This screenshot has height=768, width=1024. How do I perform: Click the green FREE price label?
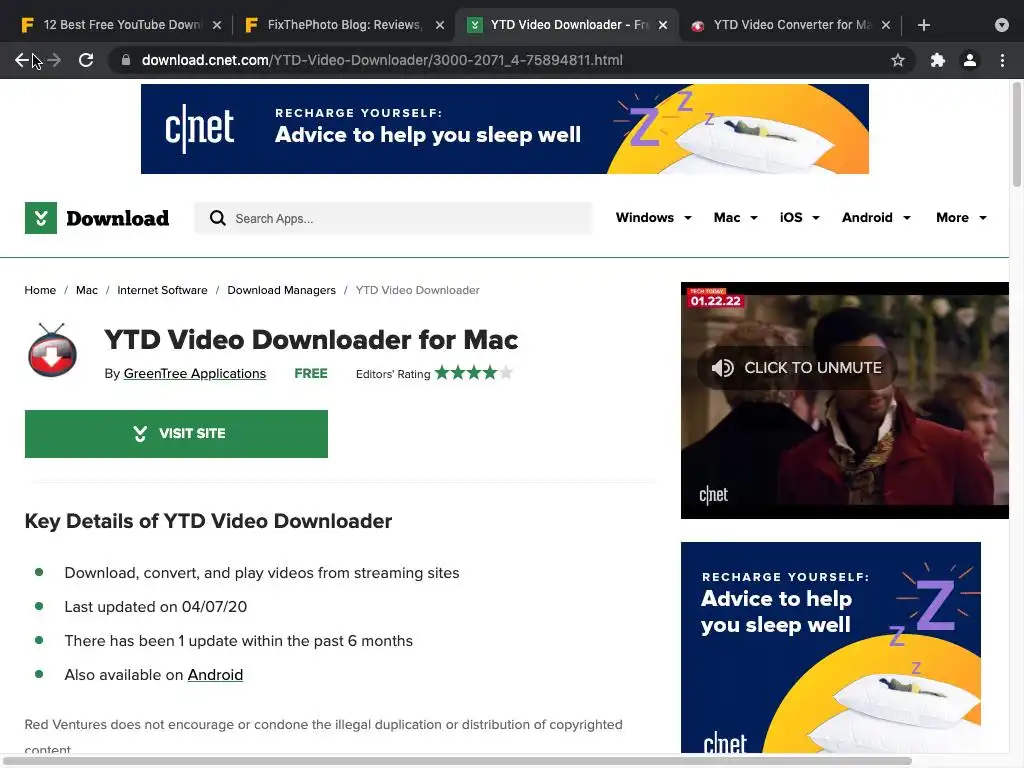tap(311, 374)
